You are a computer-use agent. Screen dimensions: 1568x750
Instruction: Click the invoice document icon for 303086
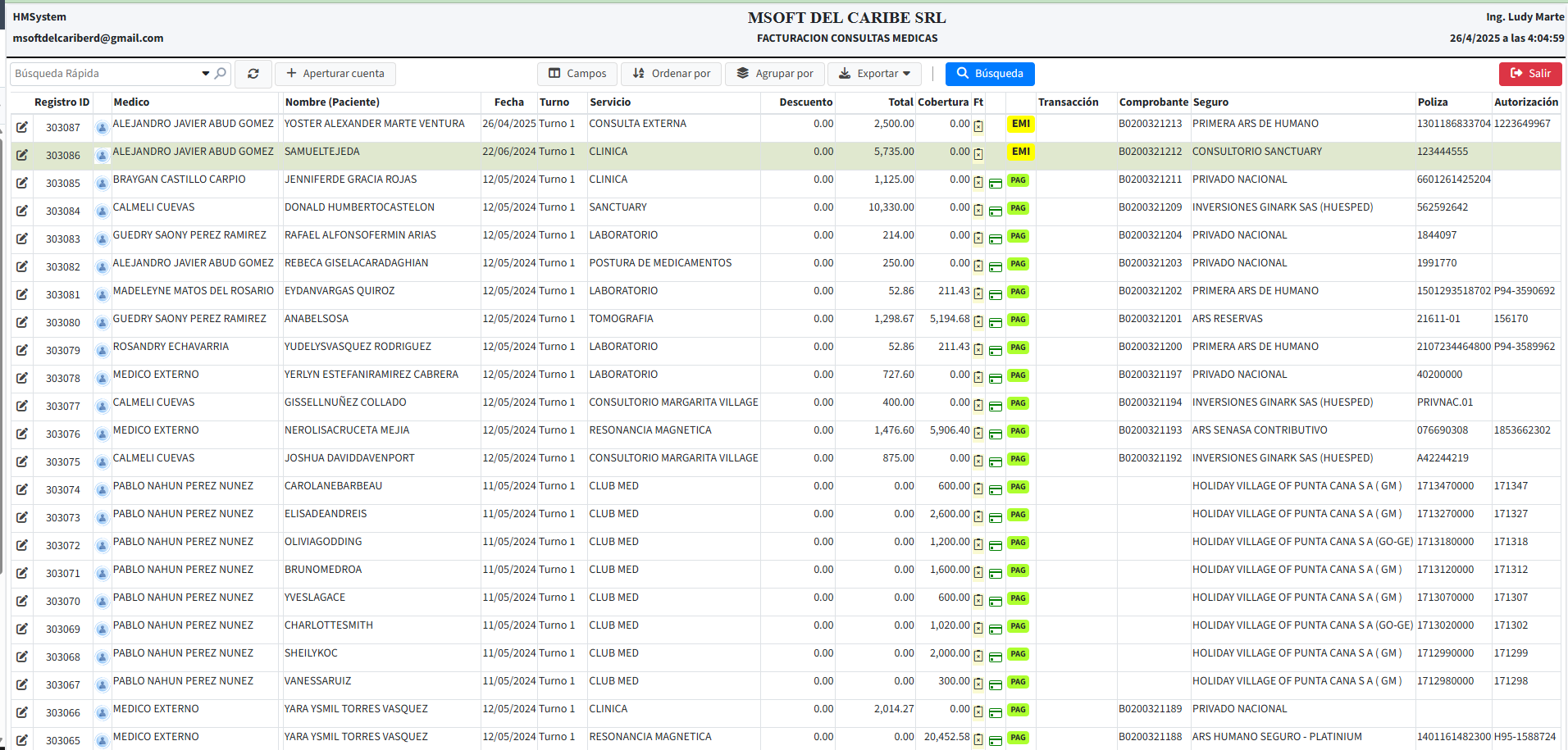[978, 154]
